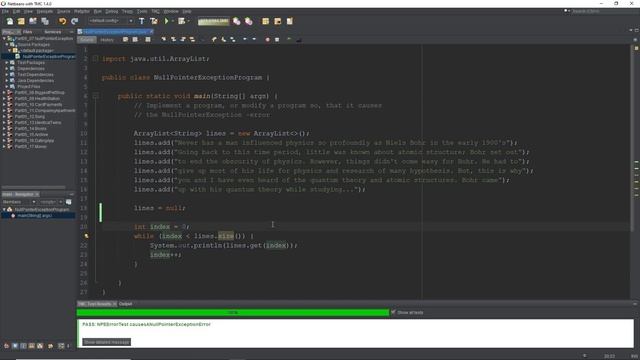Open the Run Project arrow dropdown
Screen dimensions: 640x360
173,21
